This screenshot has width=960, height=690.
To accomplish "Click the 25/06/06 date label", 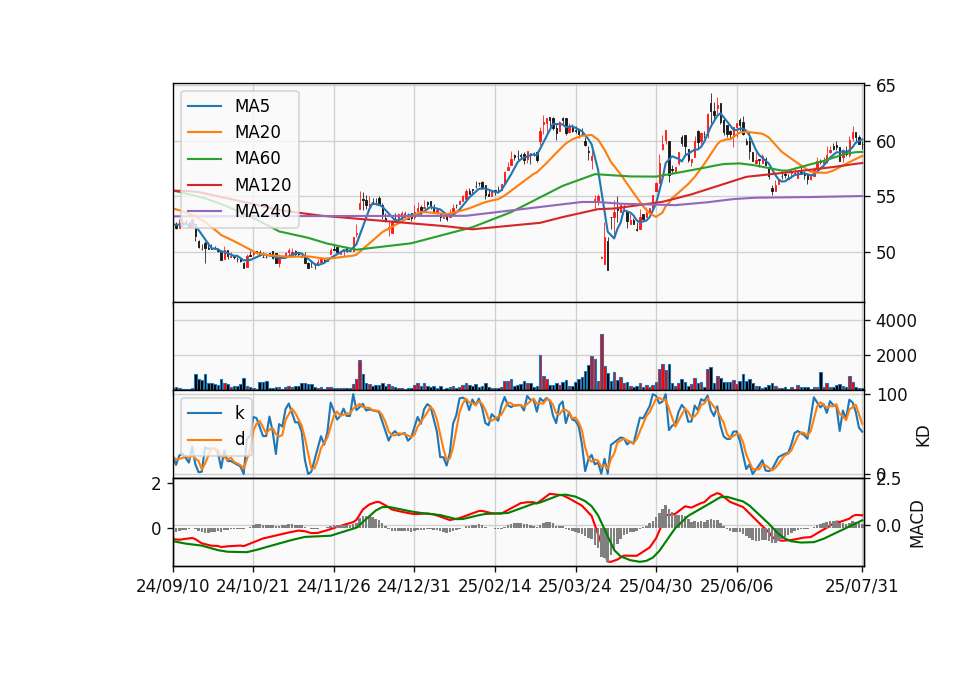I will click(737, 587).
